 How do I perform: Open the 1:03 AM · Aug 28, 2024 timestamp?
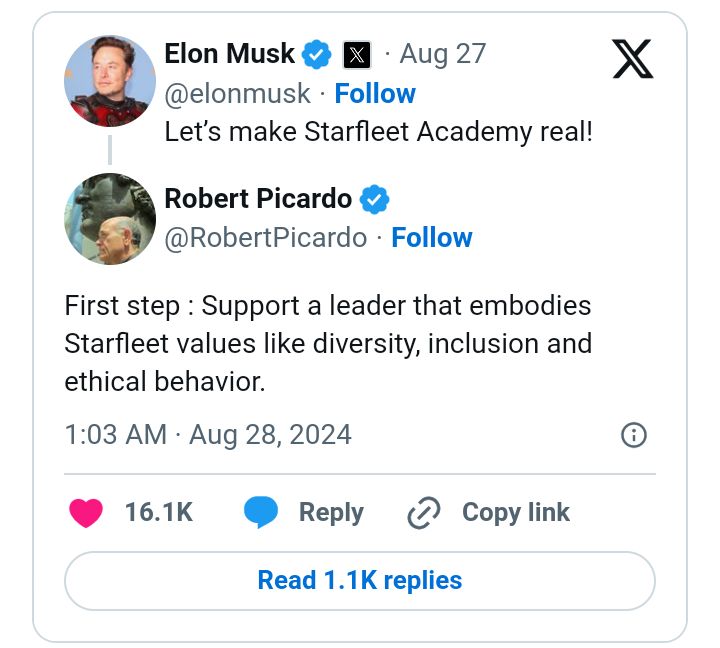208,435
